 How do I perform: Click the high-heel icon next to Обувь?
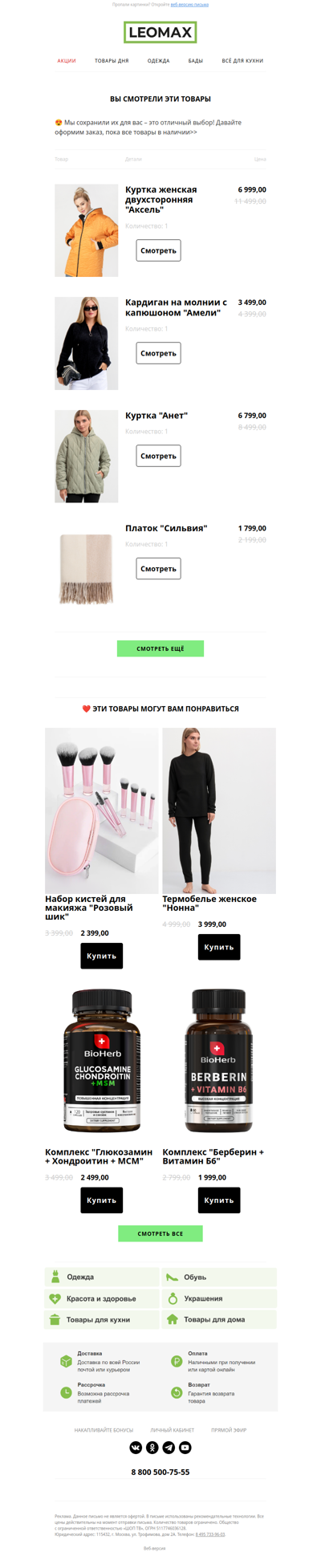coord(172,1277)
